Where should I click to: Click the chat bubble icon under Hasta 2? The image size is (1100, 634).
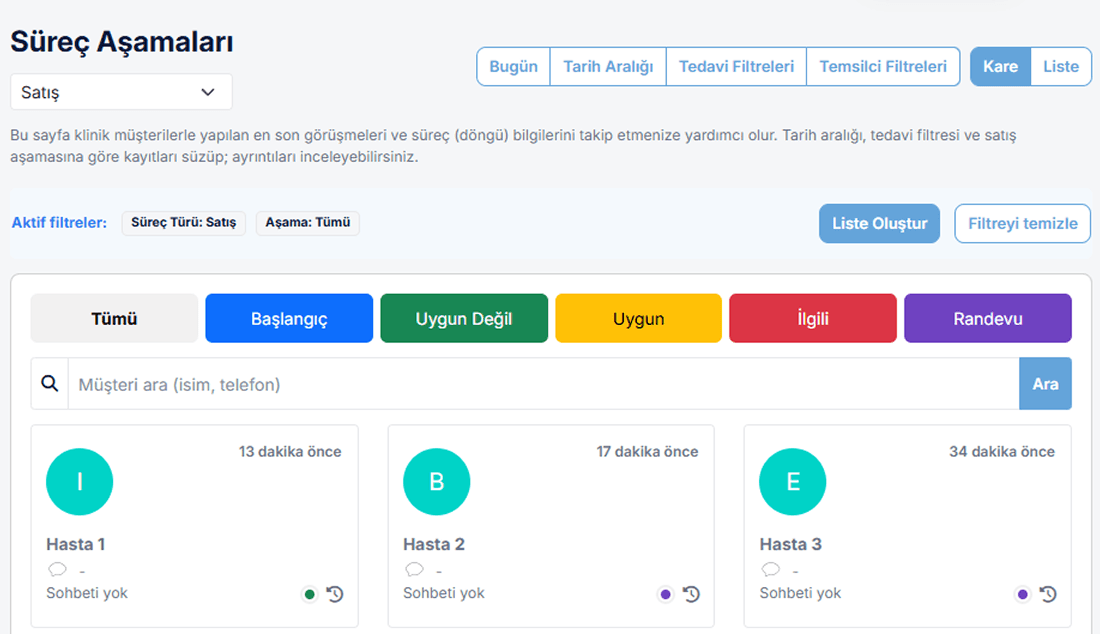point(413,569)
